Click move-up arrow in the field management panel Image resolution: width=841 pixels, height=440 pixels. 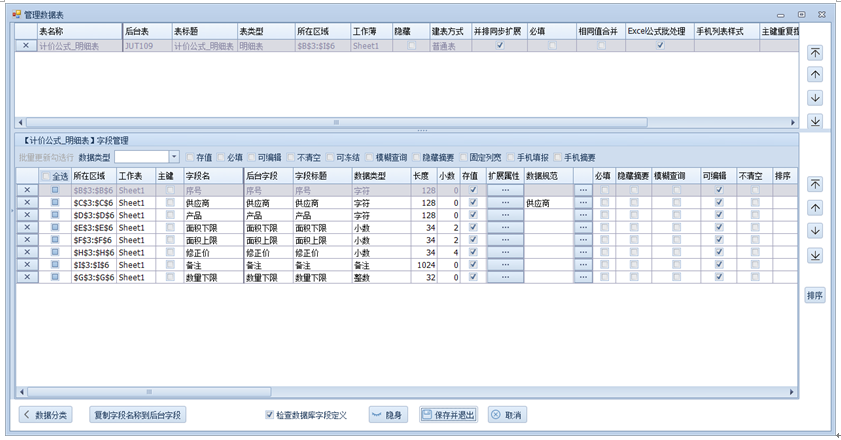tap(815, 208)
